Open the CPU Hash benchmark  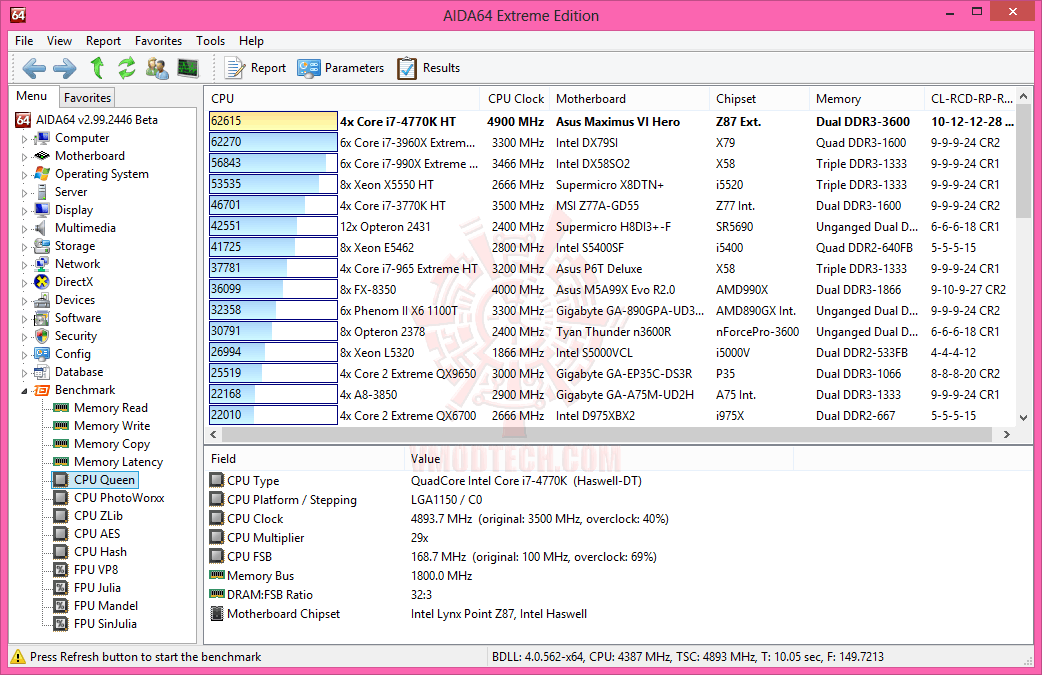coord(100,551)
